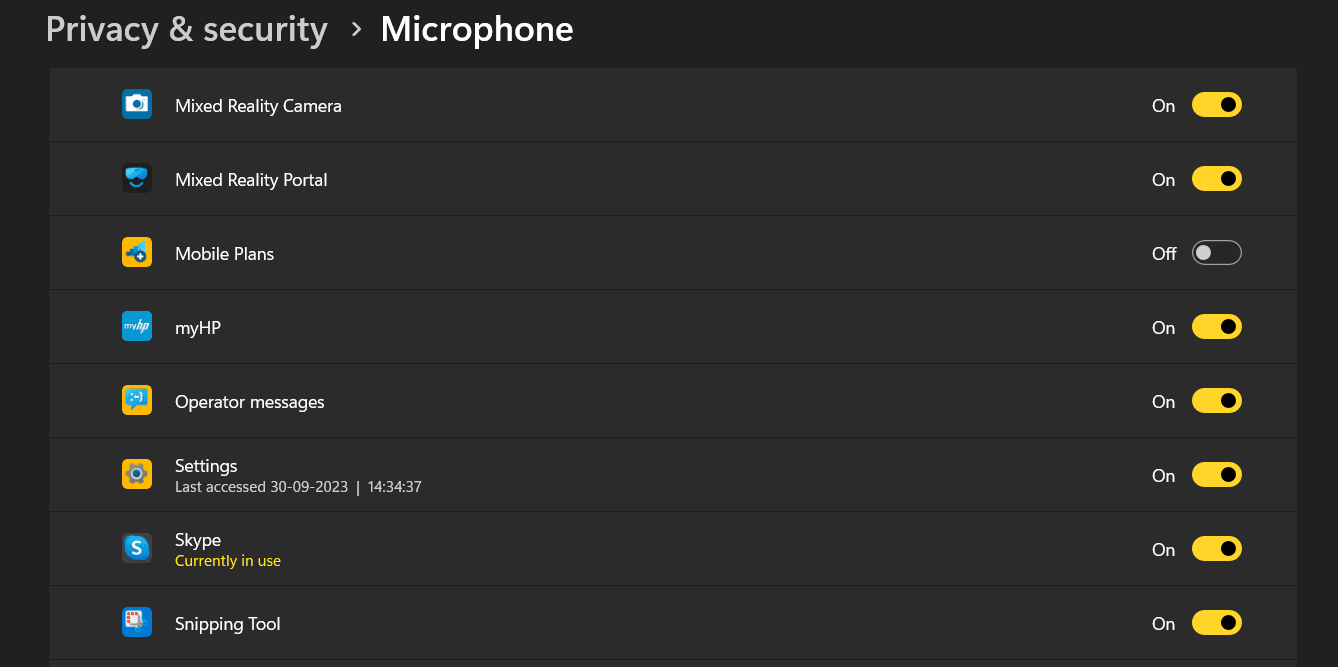This screenshot has height=667, width=1338.
Task: Click the Operator messages app icon
Action: coord(137,400)
